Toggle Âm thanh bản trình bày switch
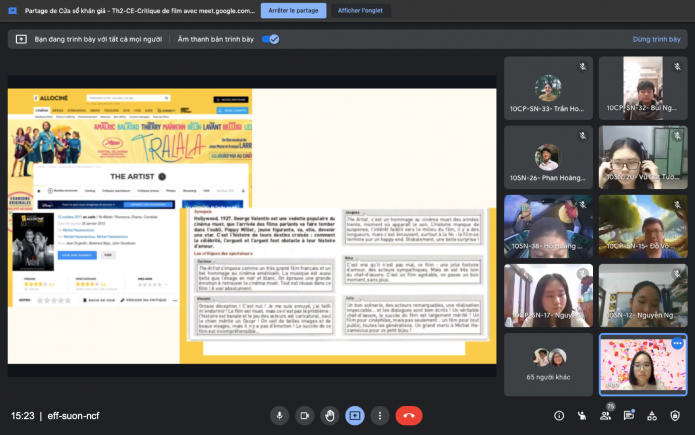695x435 pixels. [270, 39]
